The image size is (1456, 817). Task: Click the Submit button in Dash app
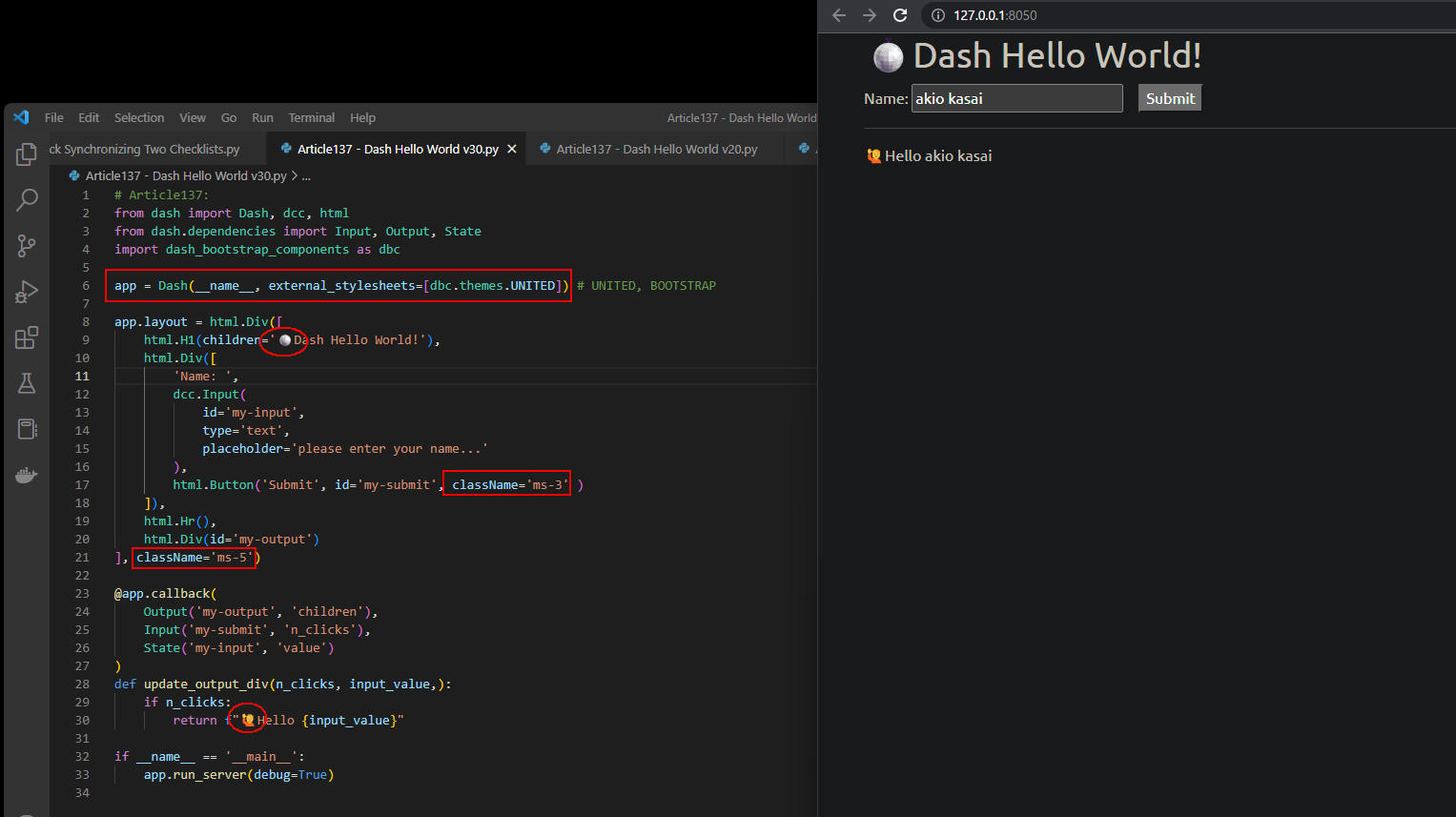1170,98
